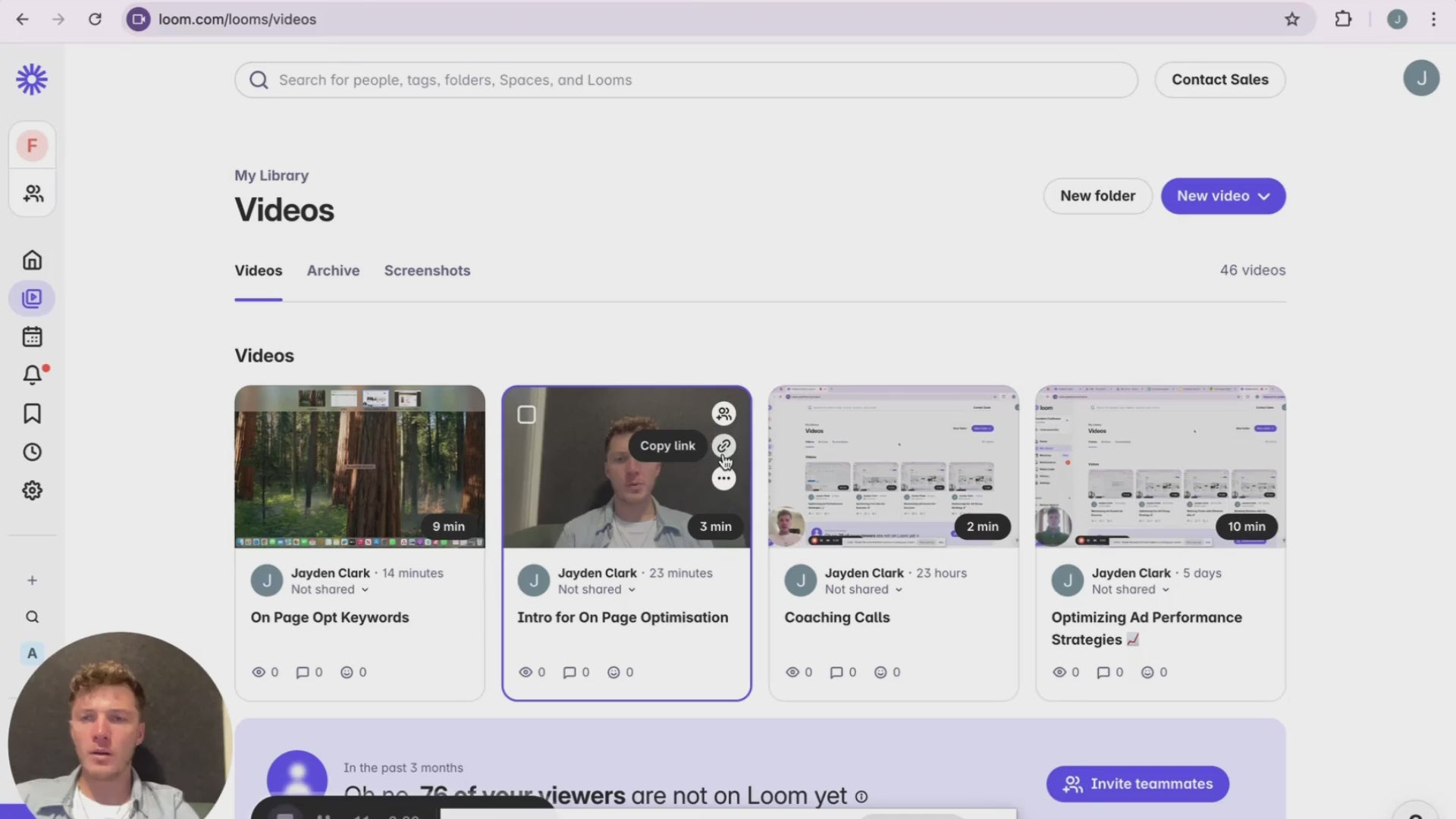Switch to the Archive tab
1456x819 pixels.
333,271
